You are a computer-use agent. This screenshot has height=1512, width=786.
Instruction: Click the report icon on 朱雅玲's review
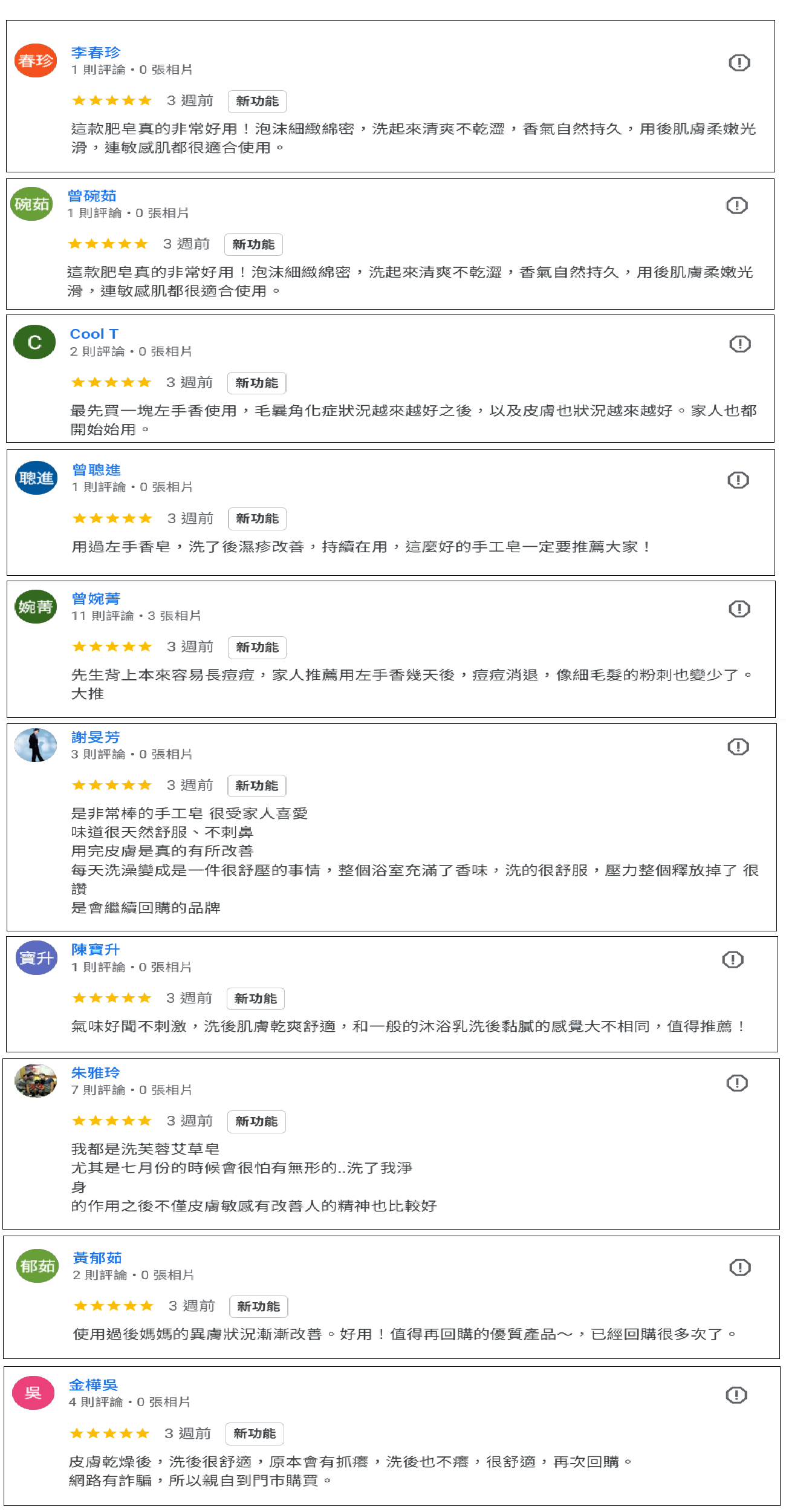click(x=736, y=1083)
